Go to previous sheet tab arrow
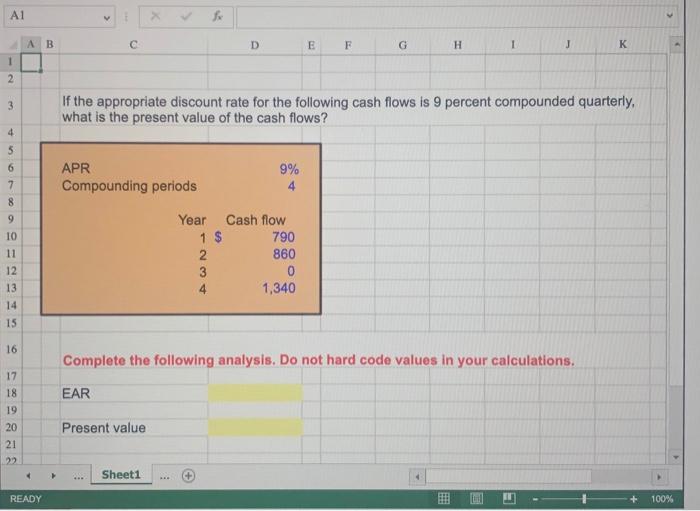This screenshot has width=700, height=511. click(28, 476)
